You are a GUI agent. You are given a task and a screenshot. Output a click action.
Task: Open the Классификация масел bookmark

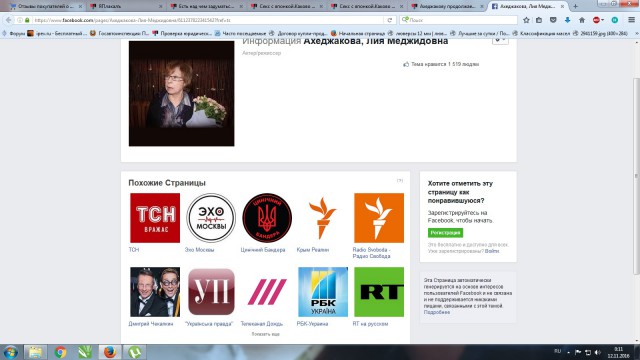coord(541,33)
